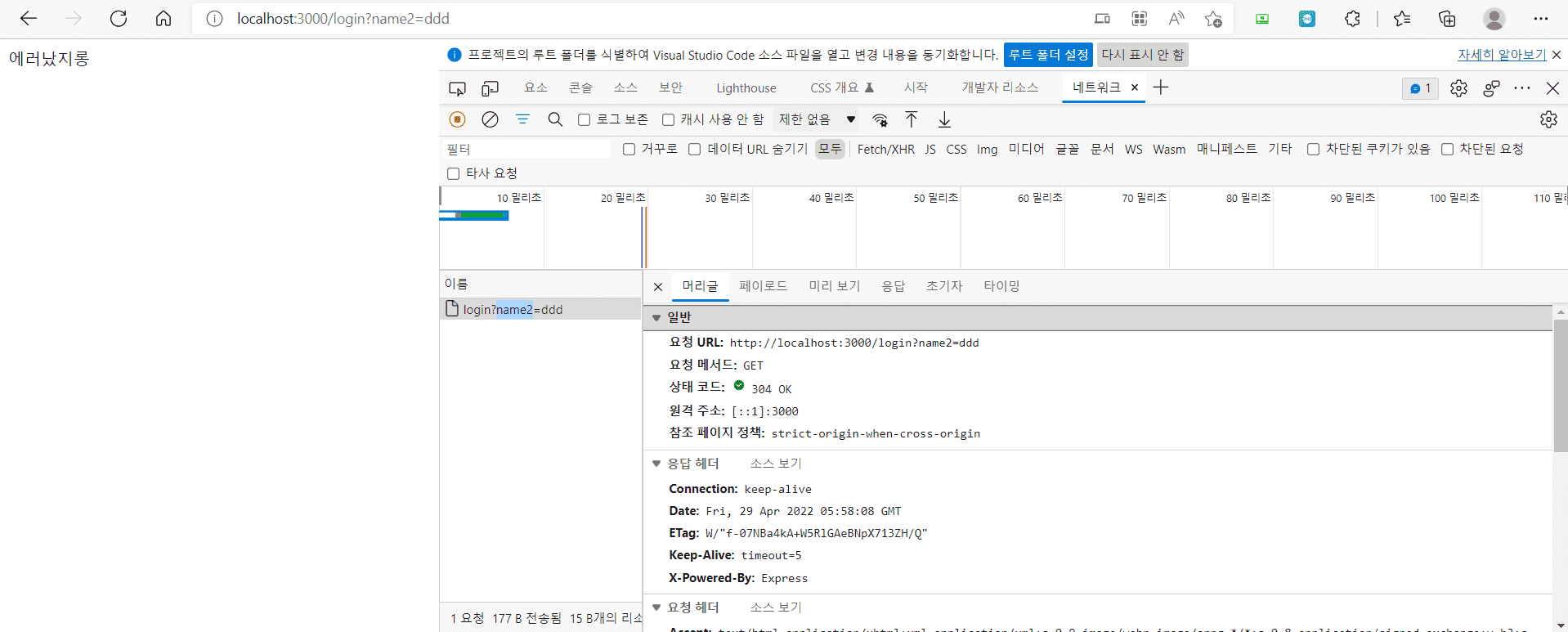View source of Request Headers

click(x=776, y=607)
